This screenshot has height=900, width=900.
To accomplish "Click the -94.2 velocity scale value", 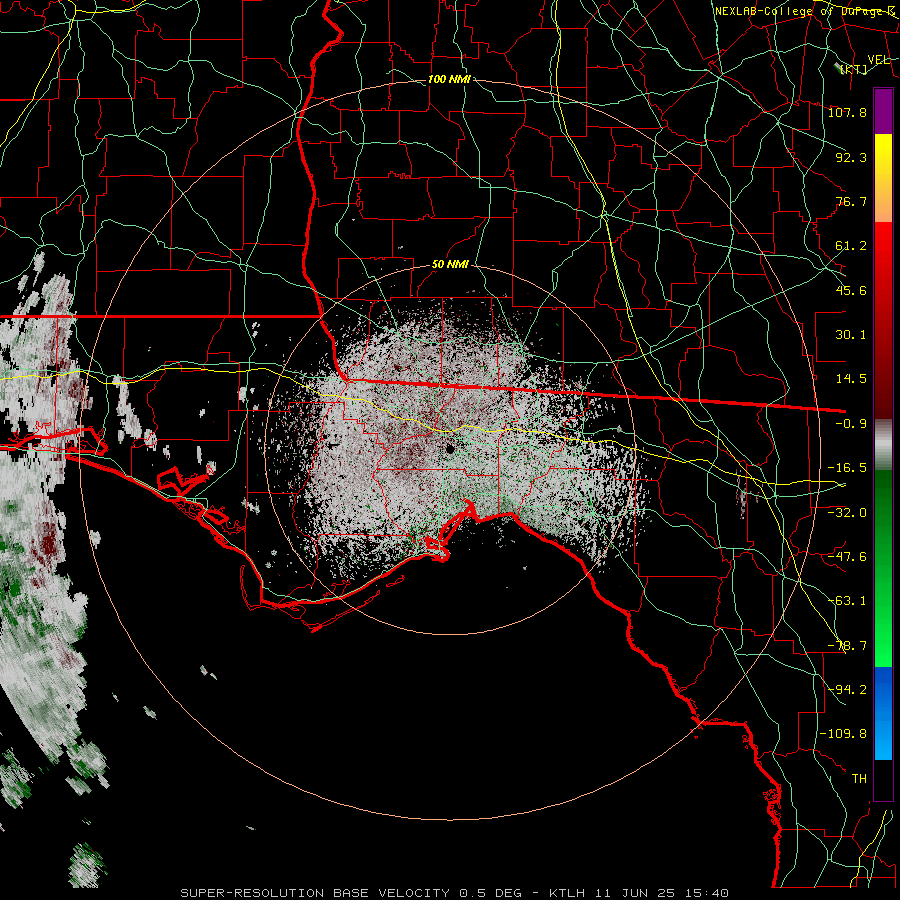I will (x=847, y=690).
